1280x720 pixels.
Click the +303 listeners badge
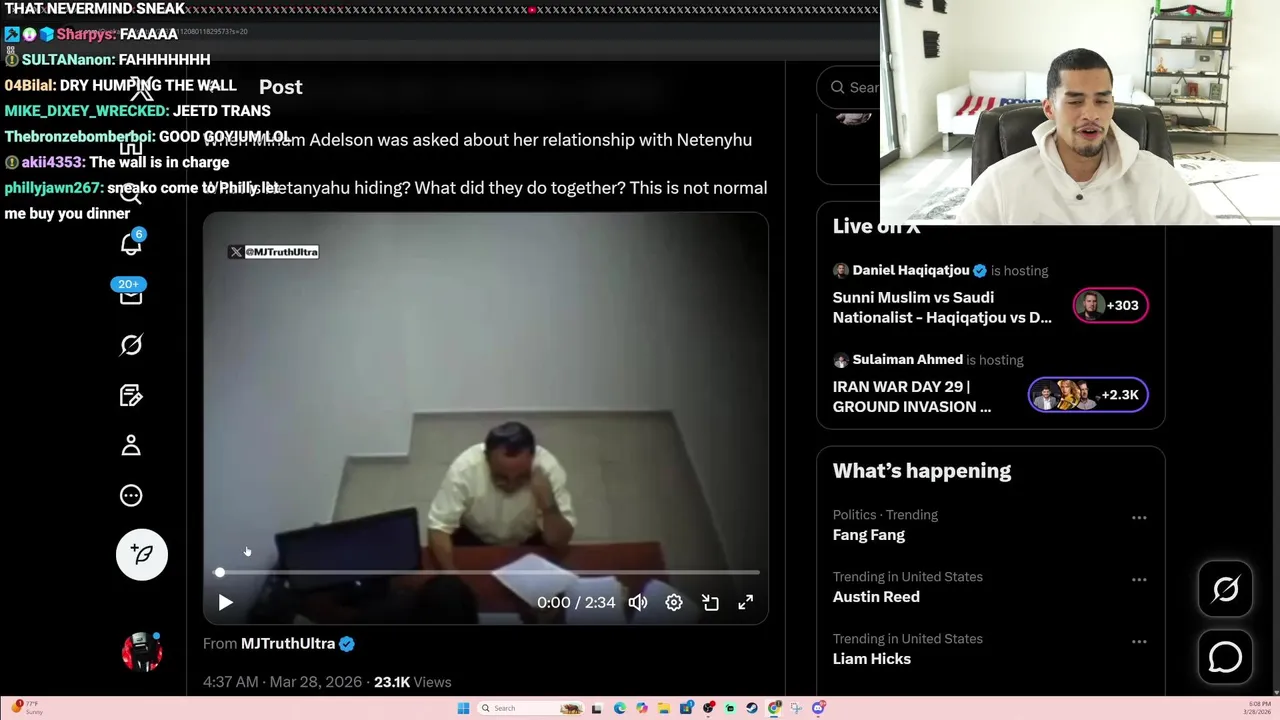point(1111,305)
